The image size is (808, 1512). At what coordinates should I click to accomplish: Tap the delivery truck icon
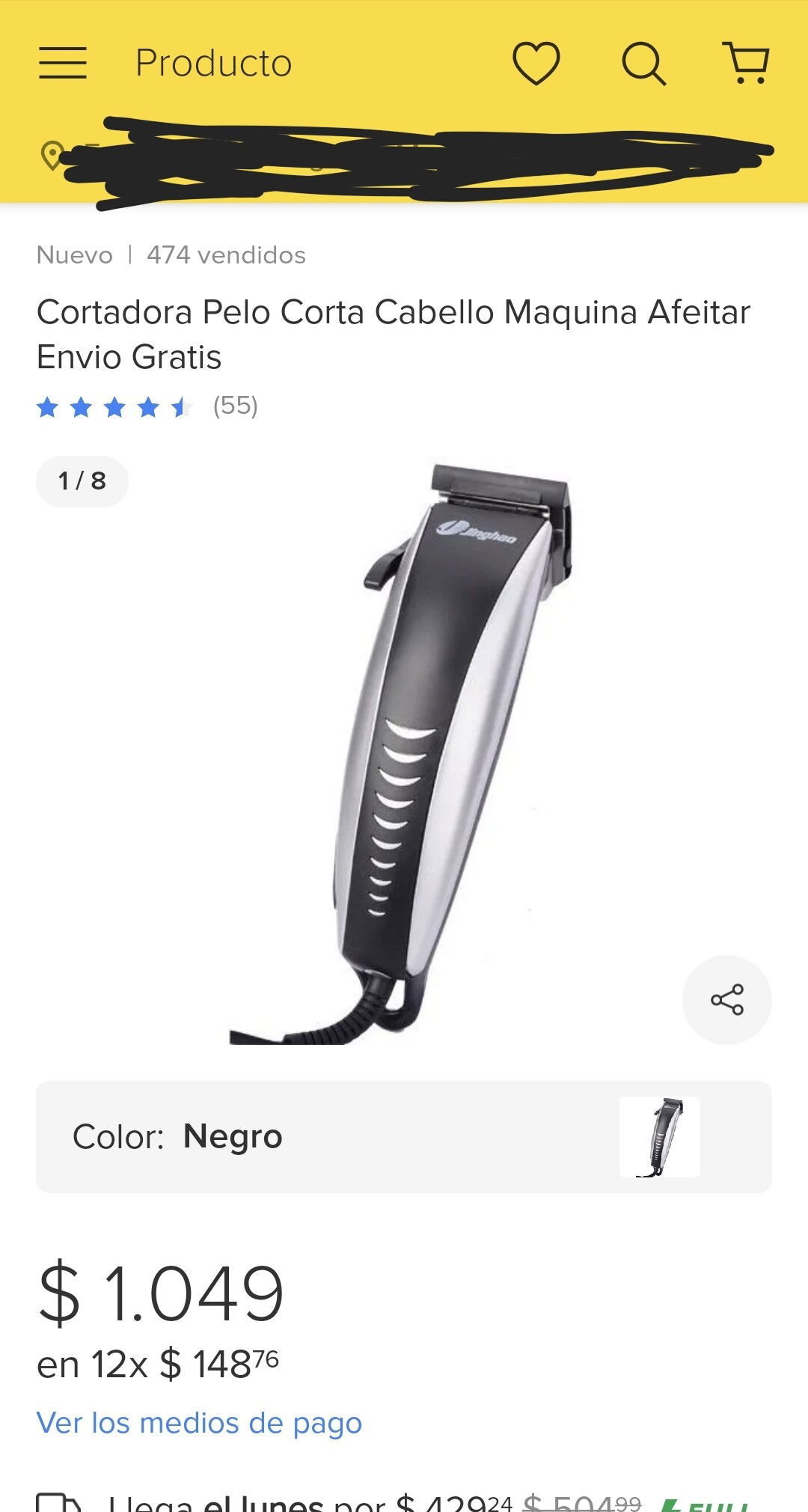click(58, 1502)
